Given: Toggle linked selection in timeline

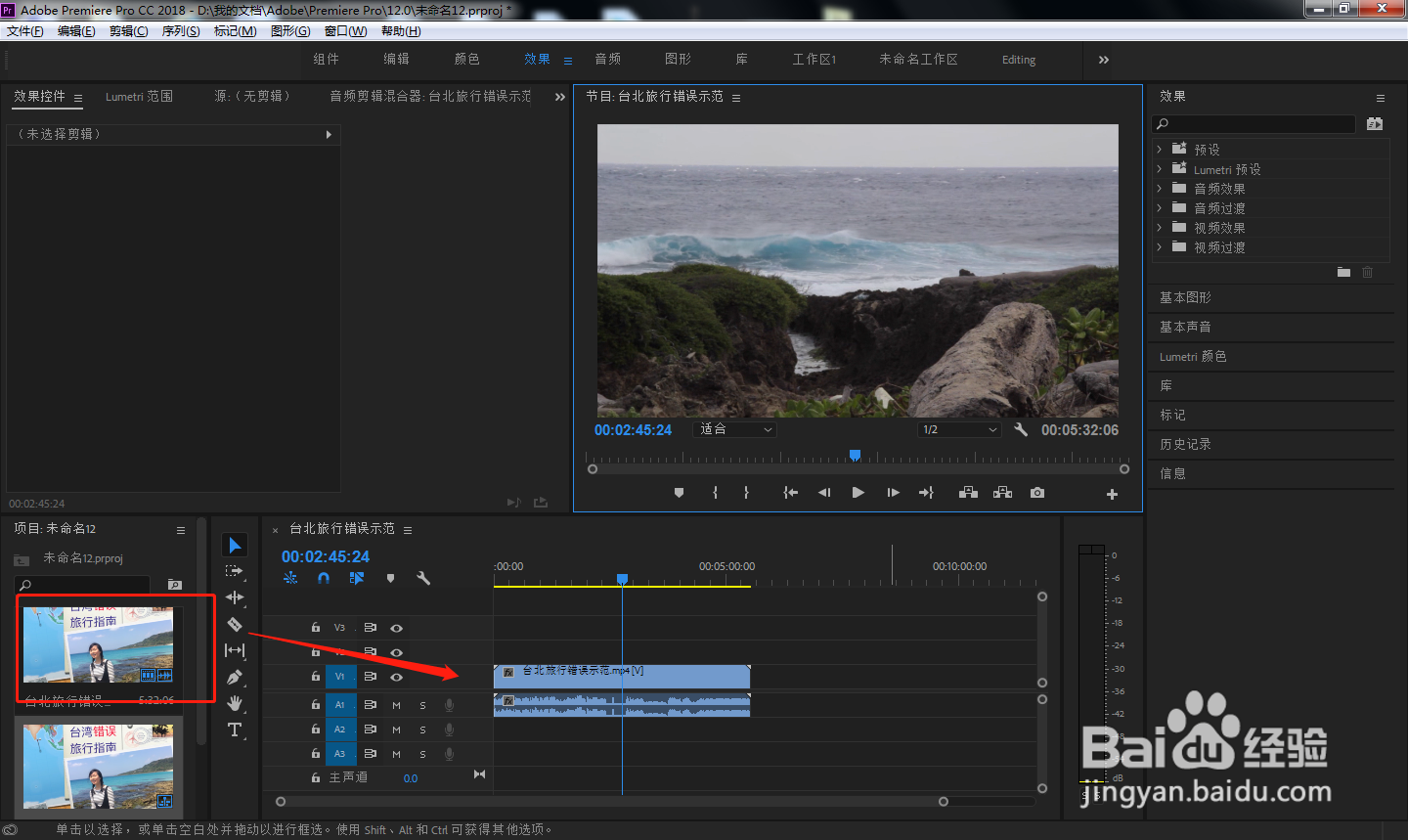Looking at the screenshot, I should pyautogui.click(x=357, y=578).
